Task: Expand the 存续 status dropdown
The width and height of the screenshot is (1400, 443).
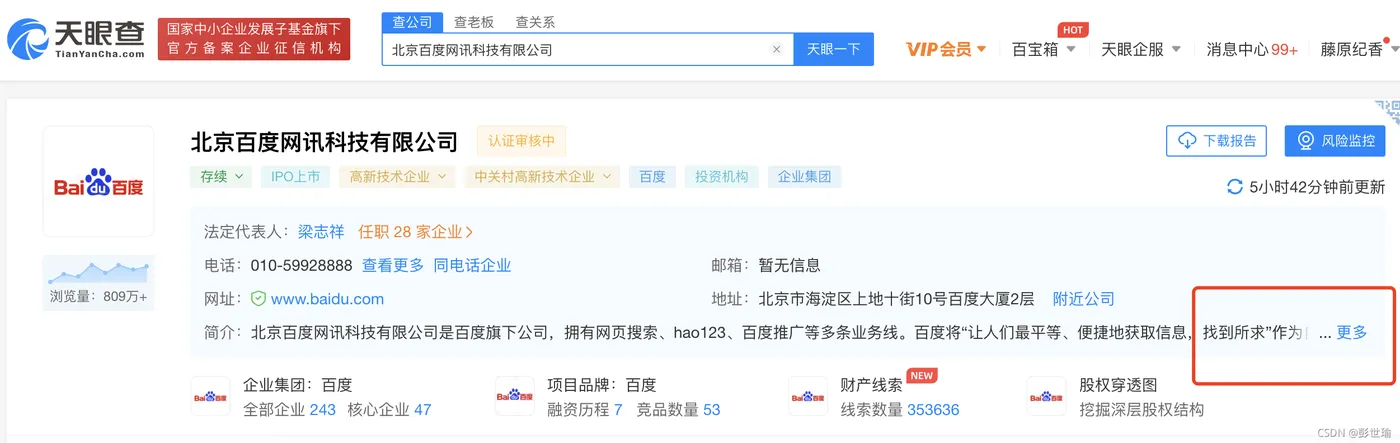Action: click(221, 177)
